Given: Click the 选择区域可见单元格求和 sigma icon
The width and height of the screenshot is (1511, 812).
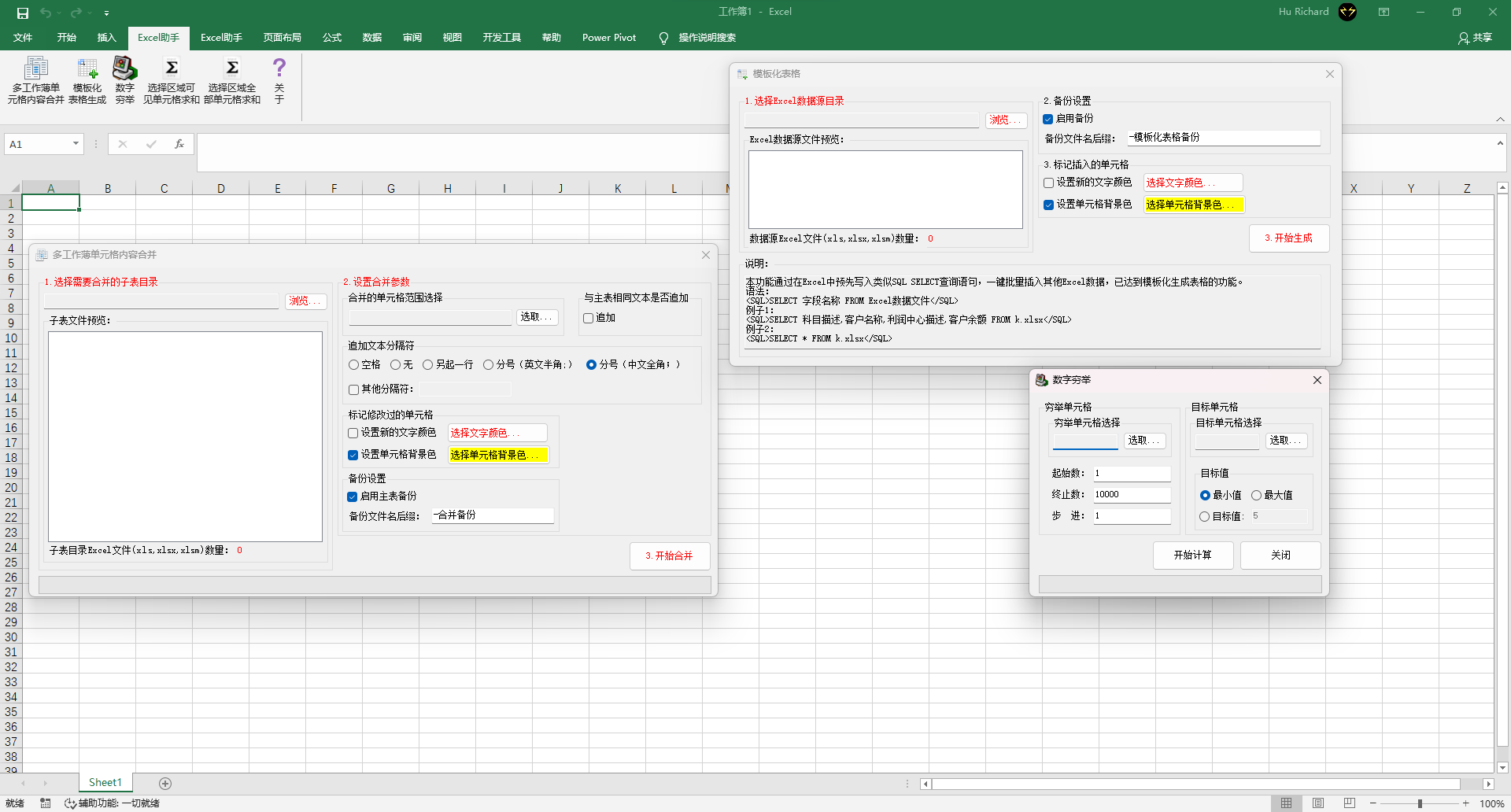Looking at the screenshot, I should (171, 78).
